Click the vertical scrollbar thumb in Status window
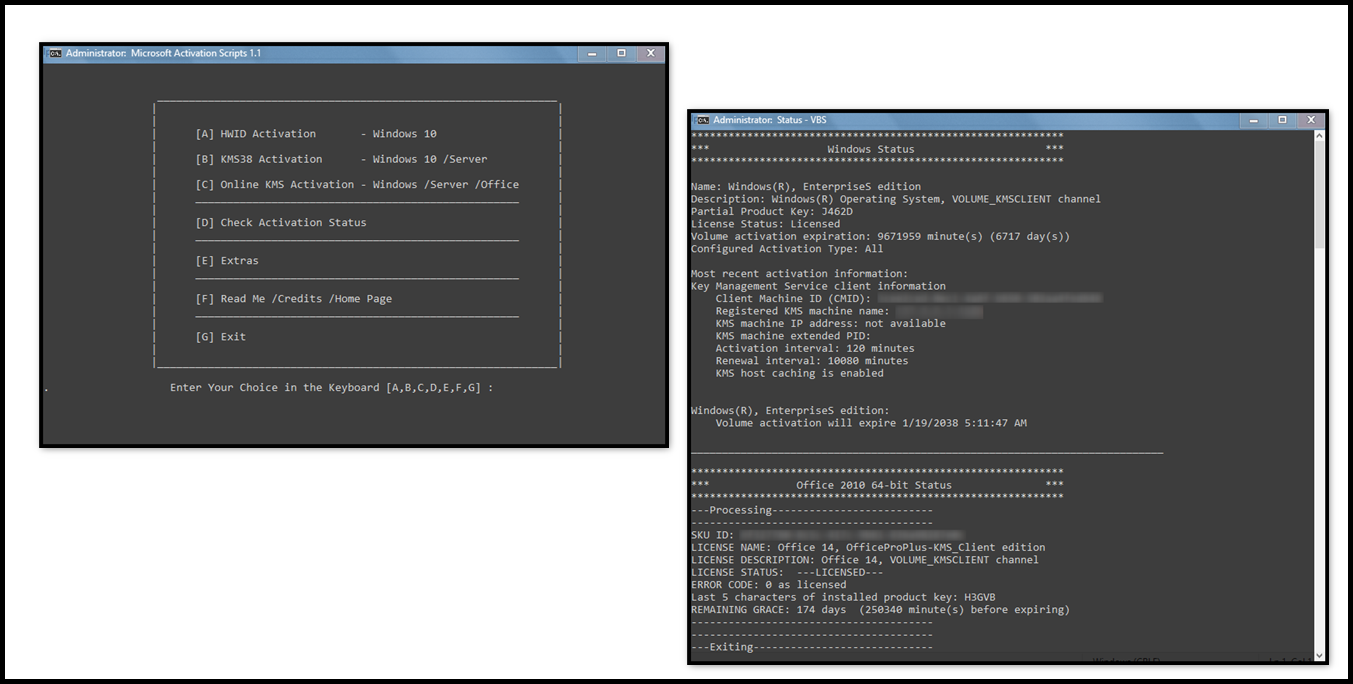This screenshot has height=684, width=1353. tap(1319, 196)
